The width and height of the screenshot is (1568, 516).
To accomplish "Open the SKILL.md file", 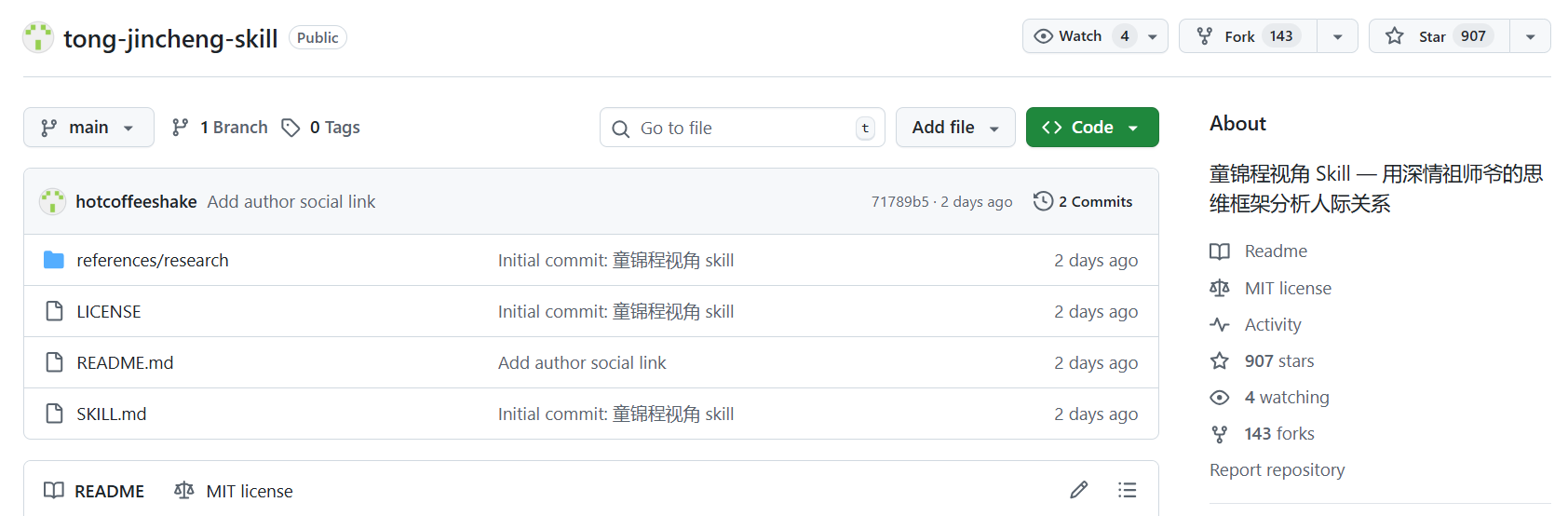I will coord(112,414).
